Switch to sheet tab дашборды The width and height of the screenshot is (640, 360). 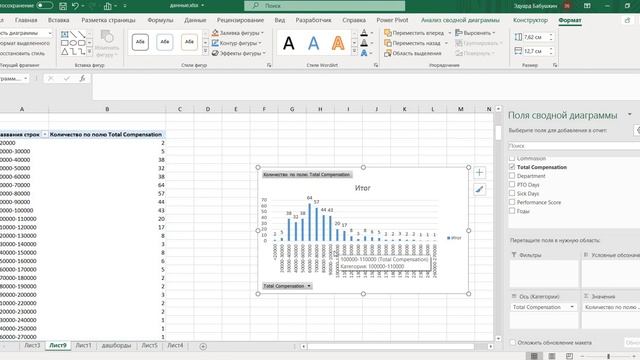[x=116, y=345]
